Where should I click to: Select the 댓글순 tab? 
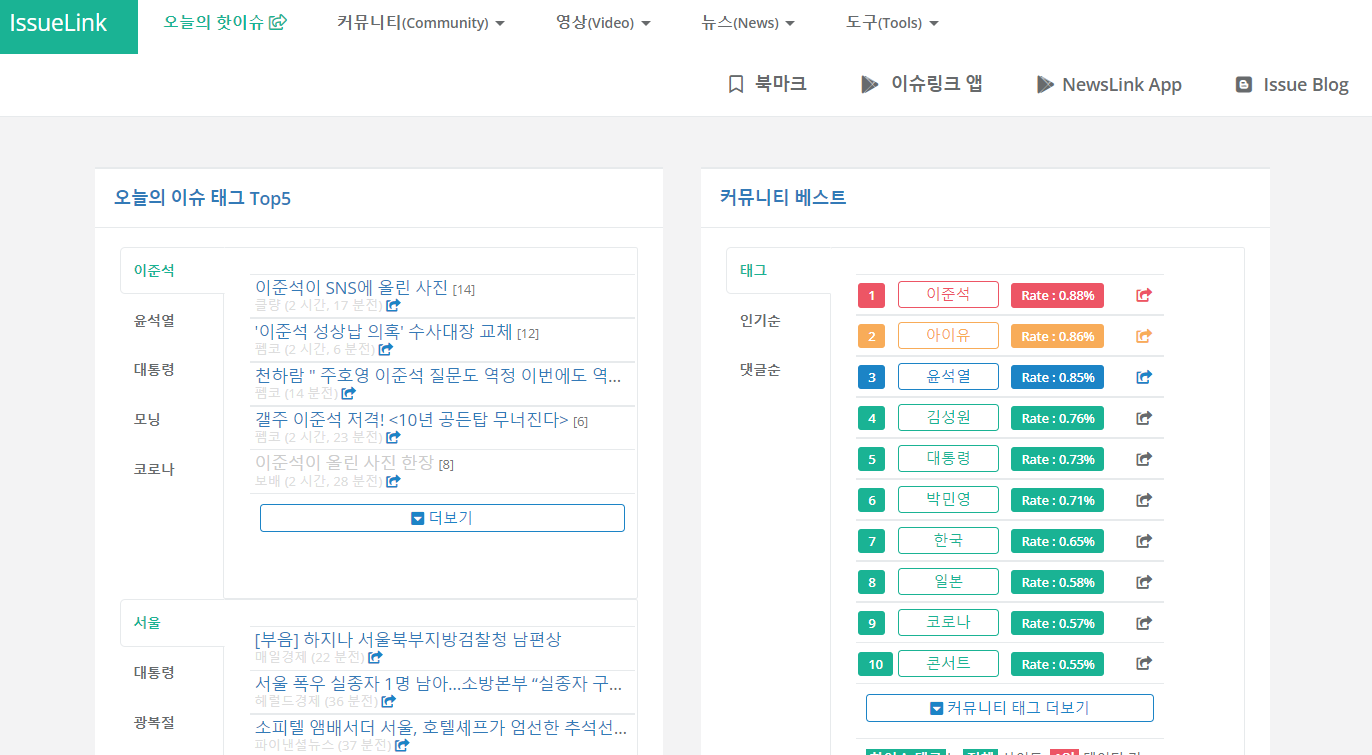tap(760, 369)
